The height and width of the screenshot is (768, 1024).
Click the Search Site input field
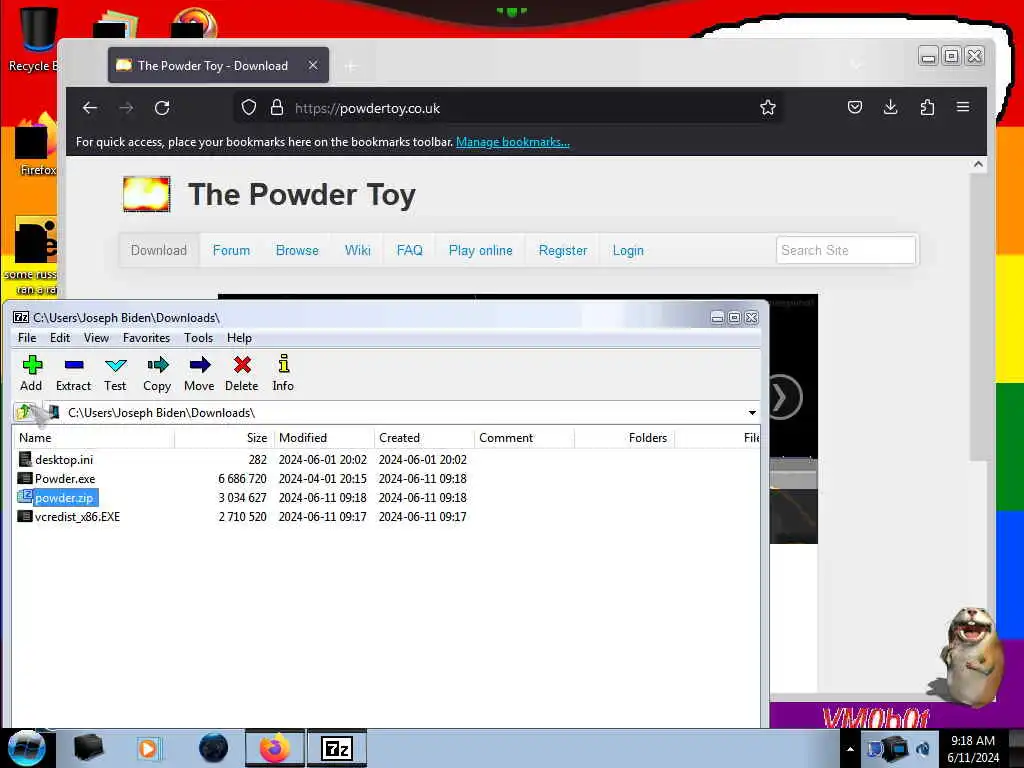pyautogui.click(x=846, y=250)
